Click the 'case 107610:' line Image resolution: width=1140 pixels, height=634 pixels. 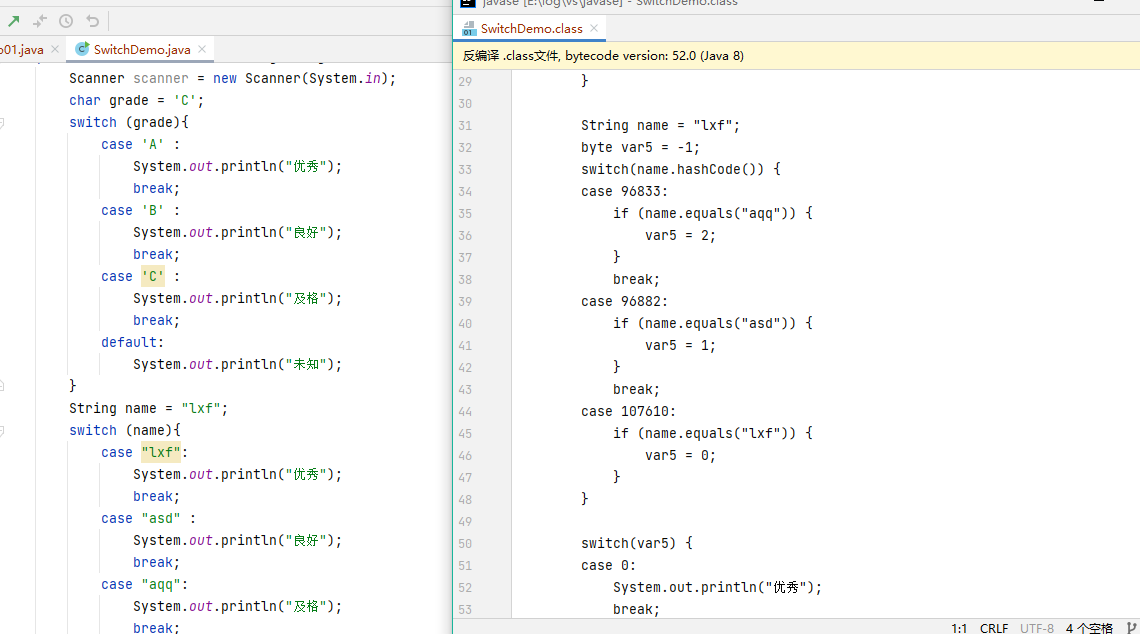(628, 412)
